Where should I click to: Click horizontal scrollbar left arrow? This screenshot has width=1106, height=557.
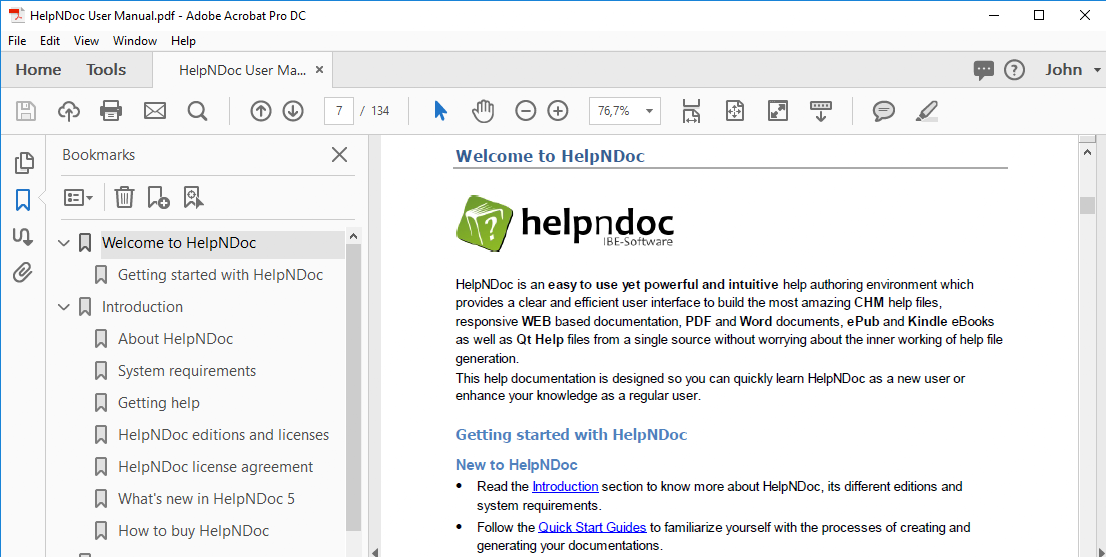[375, 551]
